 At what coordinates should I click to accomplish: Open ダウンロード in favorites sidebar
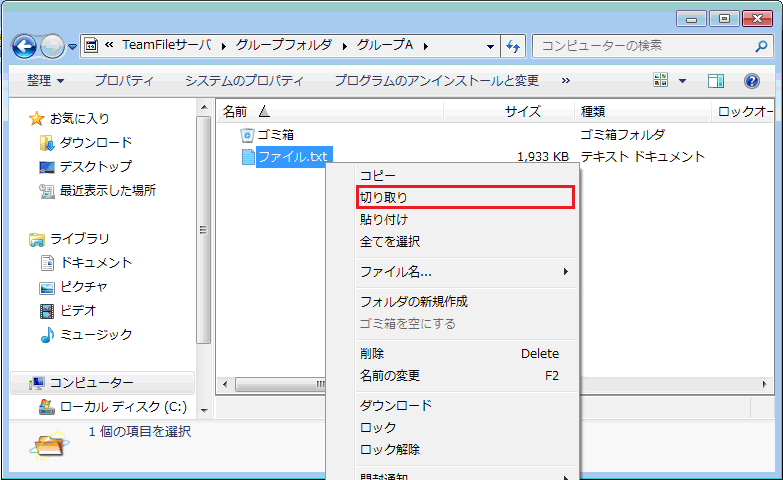tap(95, 142)
